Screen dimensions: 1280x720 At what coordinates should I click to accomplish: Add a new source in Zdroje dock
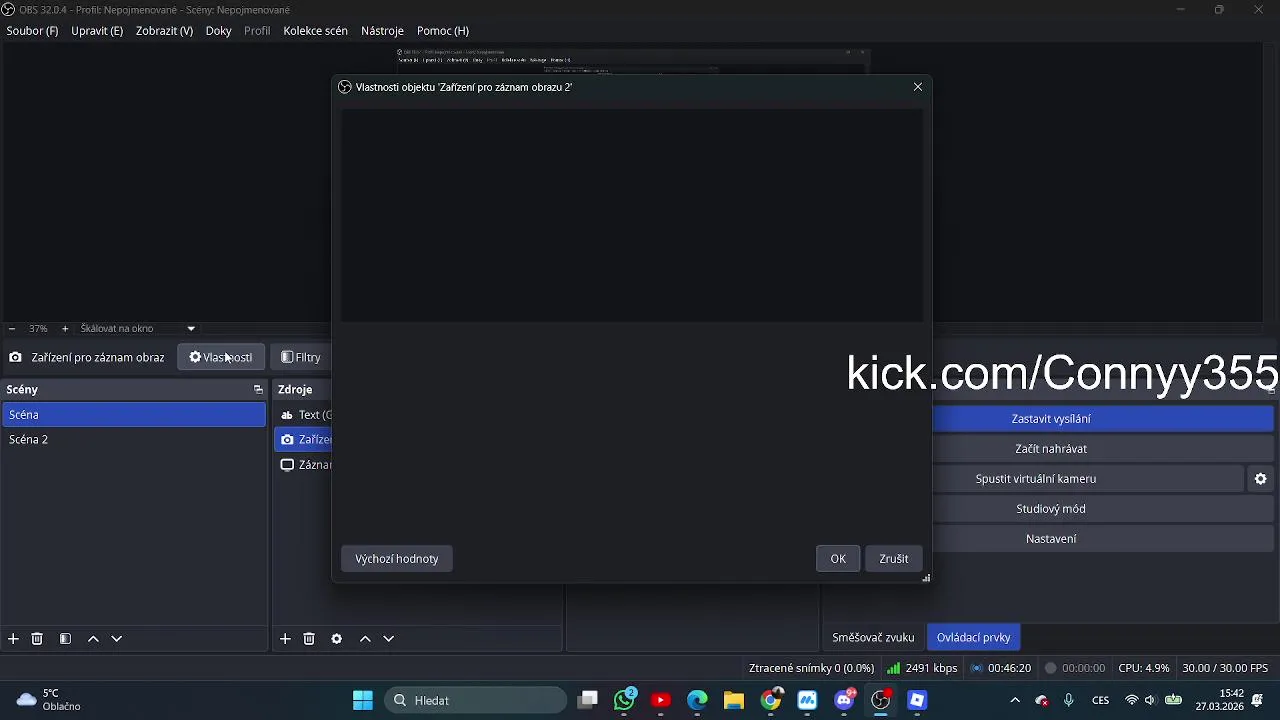point(285,639)
